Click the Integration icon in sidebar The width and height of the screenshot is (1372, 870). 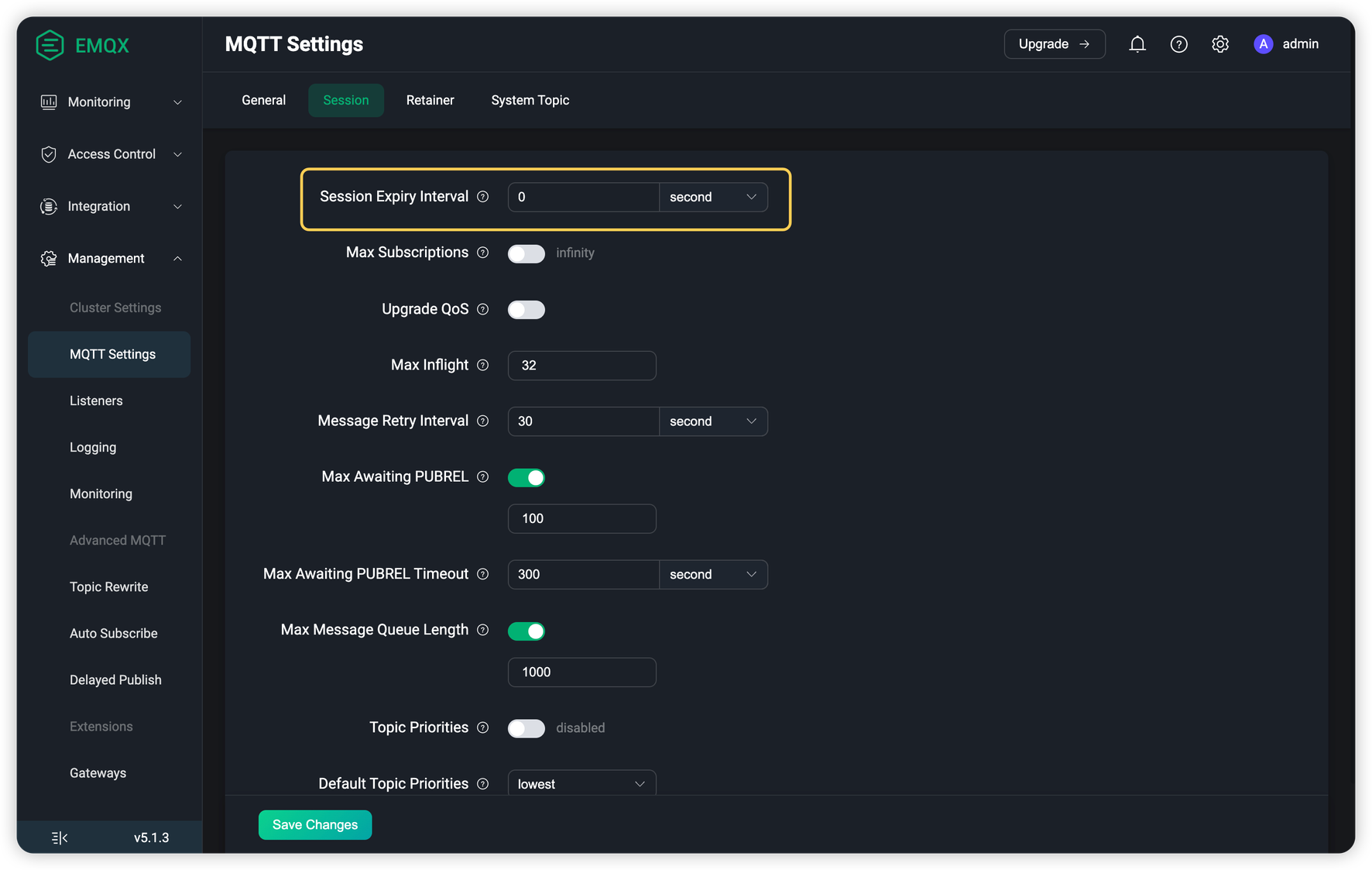tap(49, 206)
